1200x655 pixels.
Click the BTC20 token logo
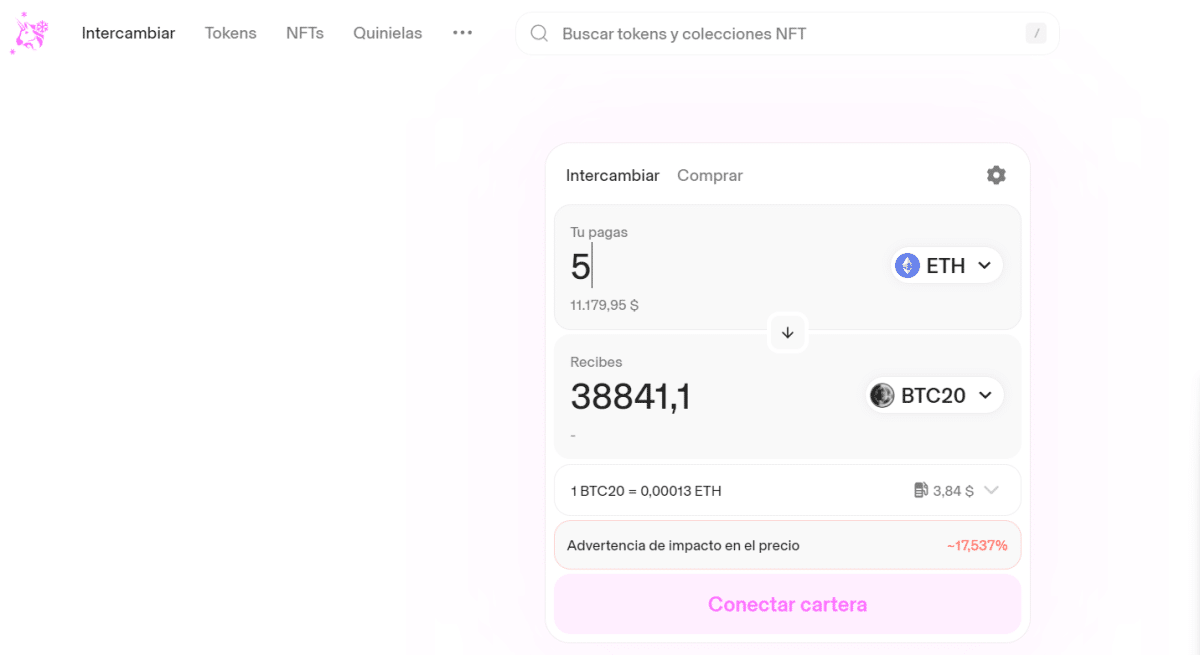point(882,395)
